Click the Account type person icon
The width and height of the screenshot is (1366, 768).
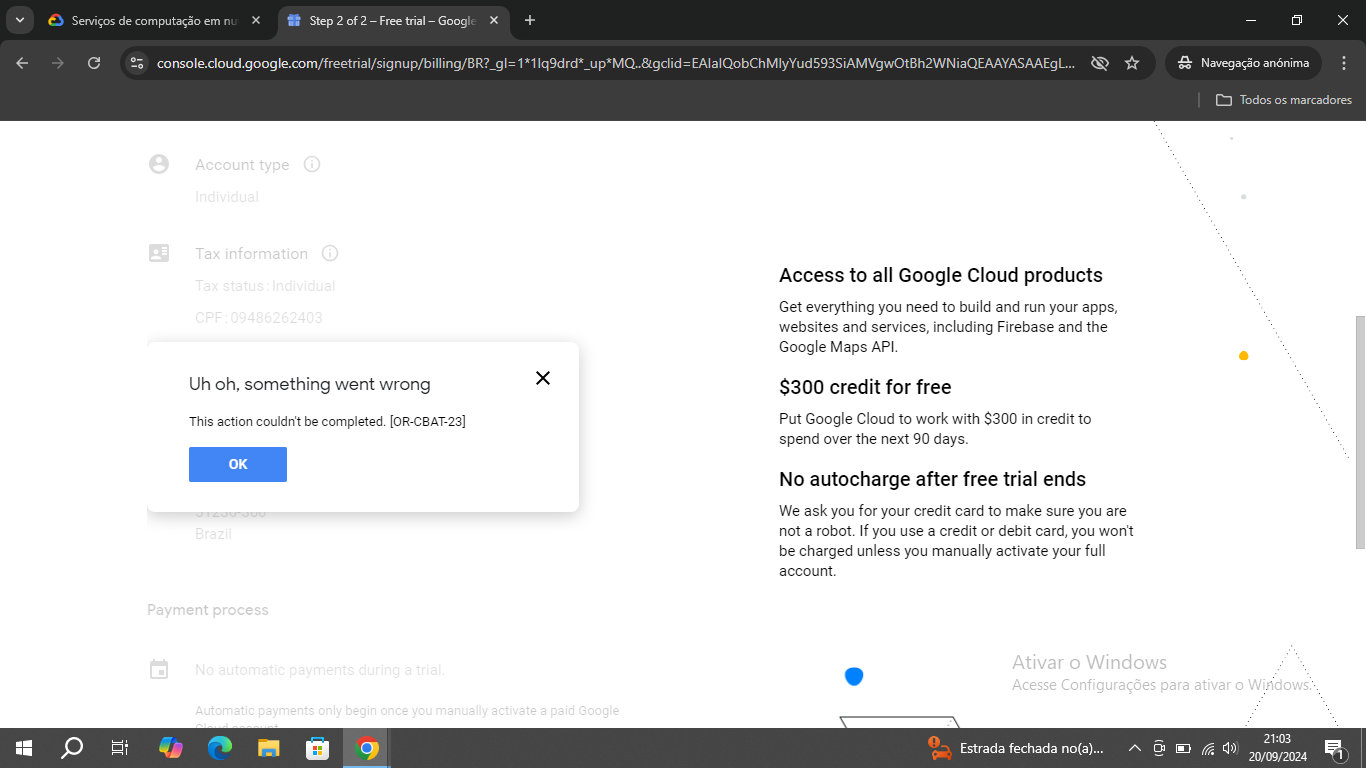[159, 164]
